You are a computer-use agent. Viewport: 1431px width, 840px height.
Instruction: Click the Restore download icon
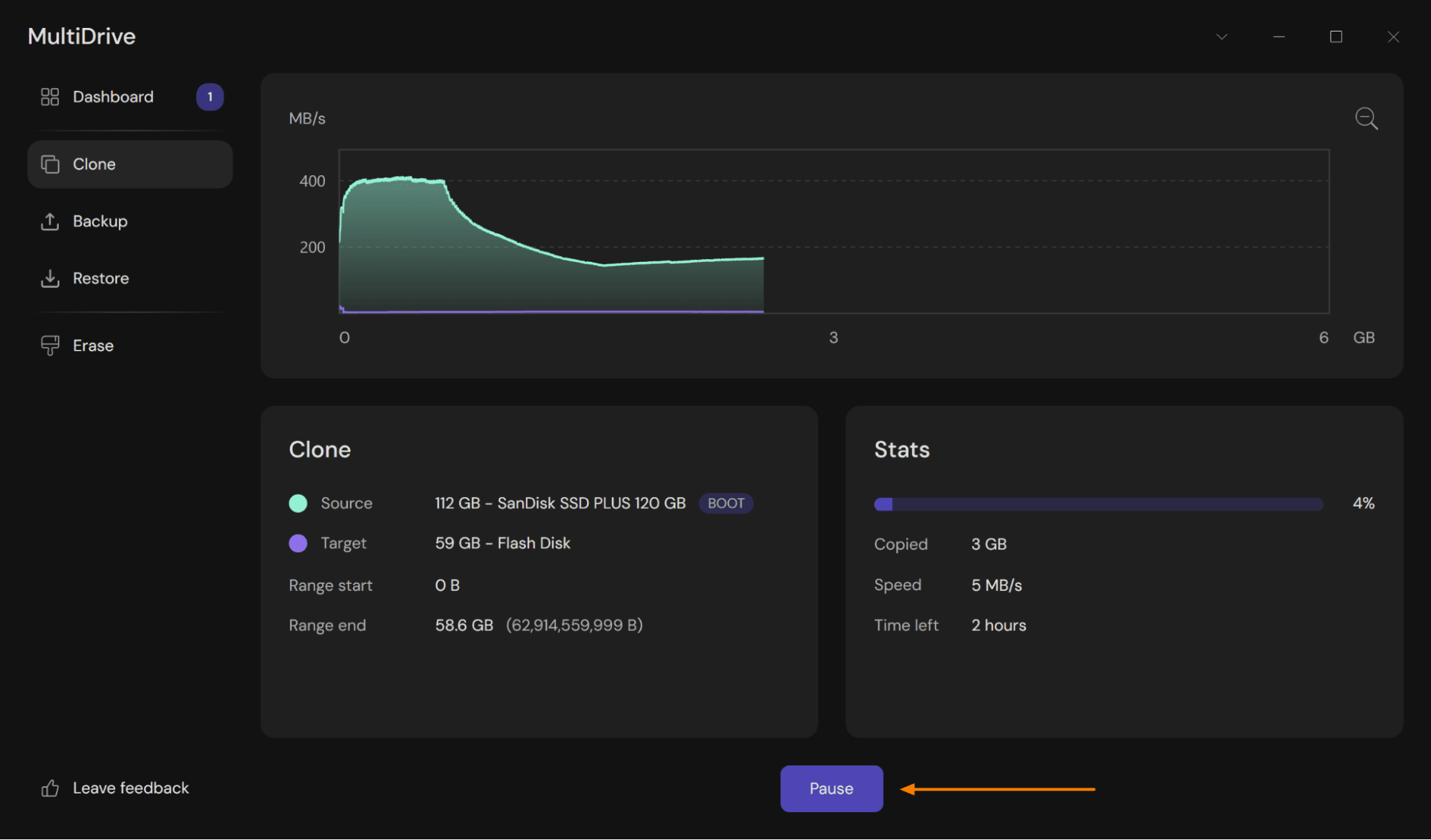(49, 278)
